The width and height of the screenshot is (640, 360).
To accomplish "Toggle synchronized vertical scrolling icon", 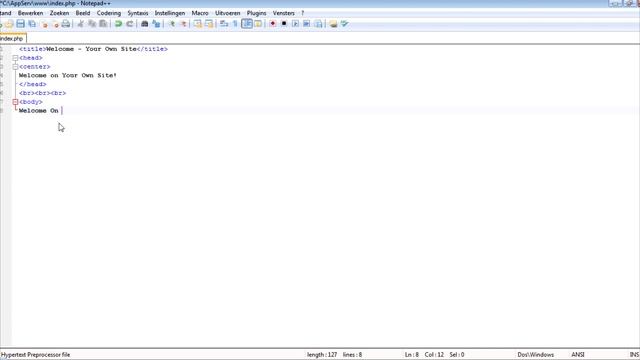I will tap(198, 24).
